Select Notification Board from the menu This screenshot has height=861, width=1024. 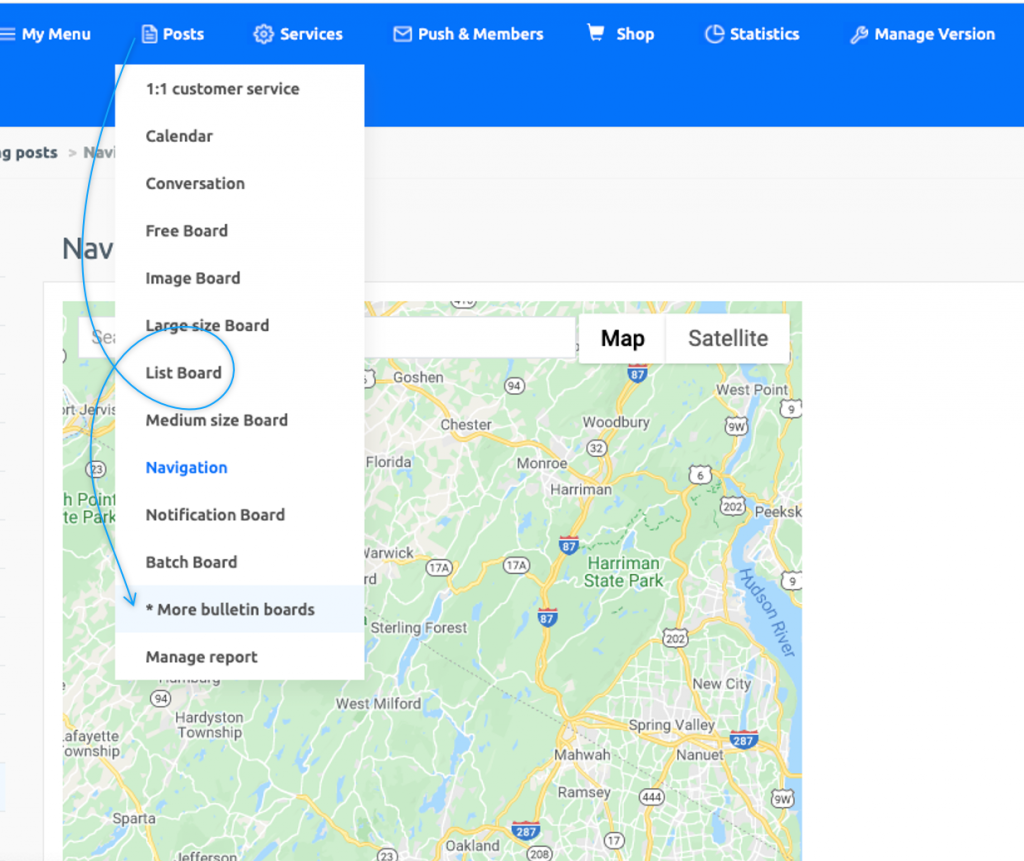pos(215,514)
